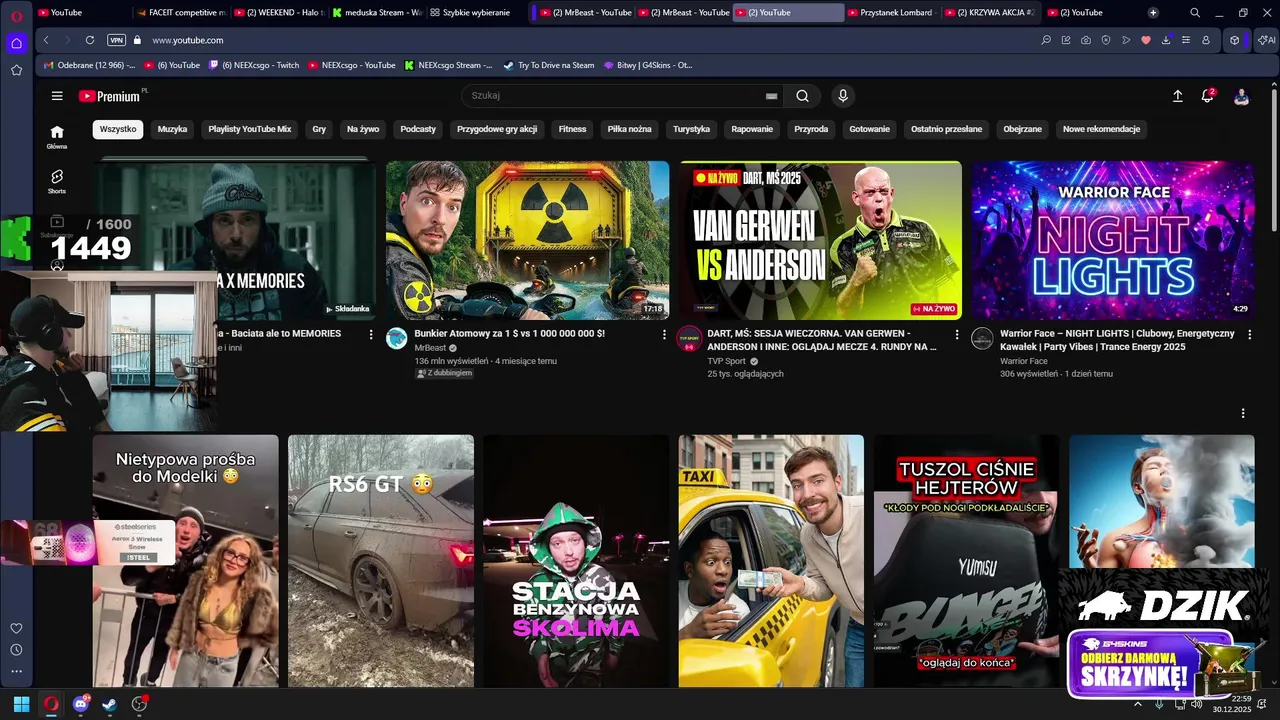This screenshot has width=1280, height=720.
Task: Open the Stacja Benzynowa Skolima short
Action: tap(576, 560)
